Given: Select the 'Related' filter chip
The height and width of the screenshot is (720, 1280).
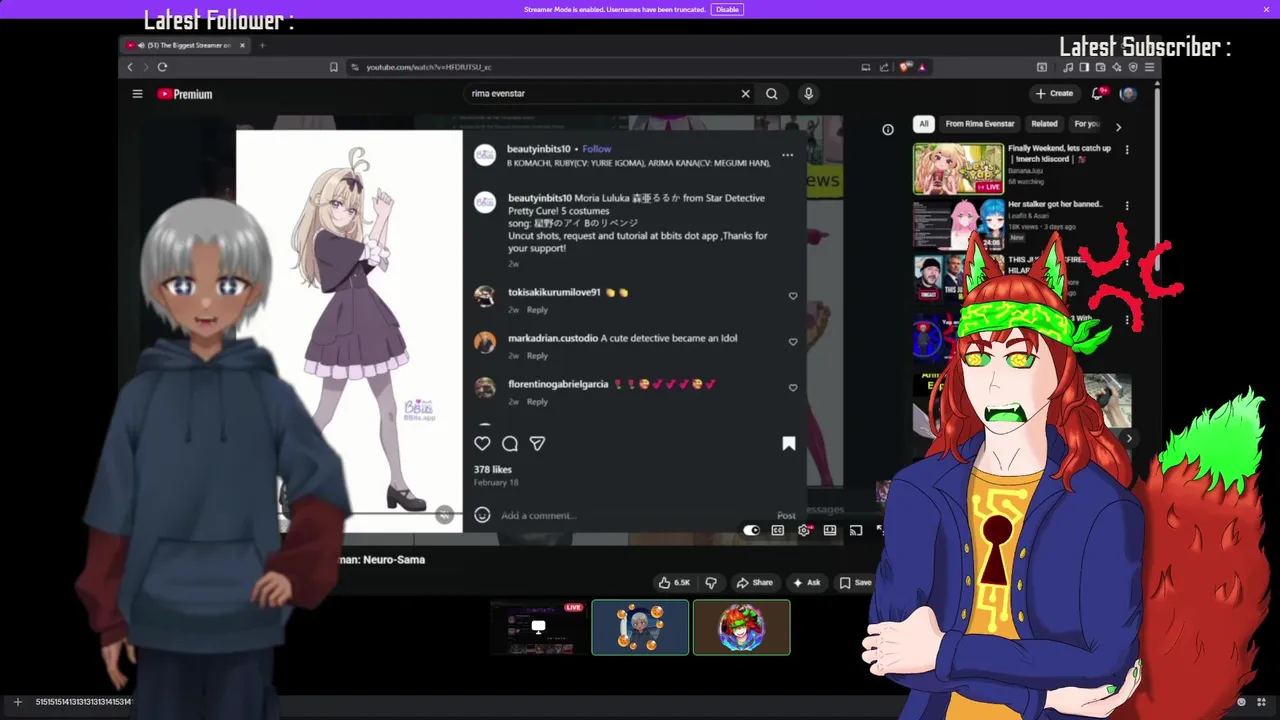Looking at the screenshot, I should [x=1044, y=124].
